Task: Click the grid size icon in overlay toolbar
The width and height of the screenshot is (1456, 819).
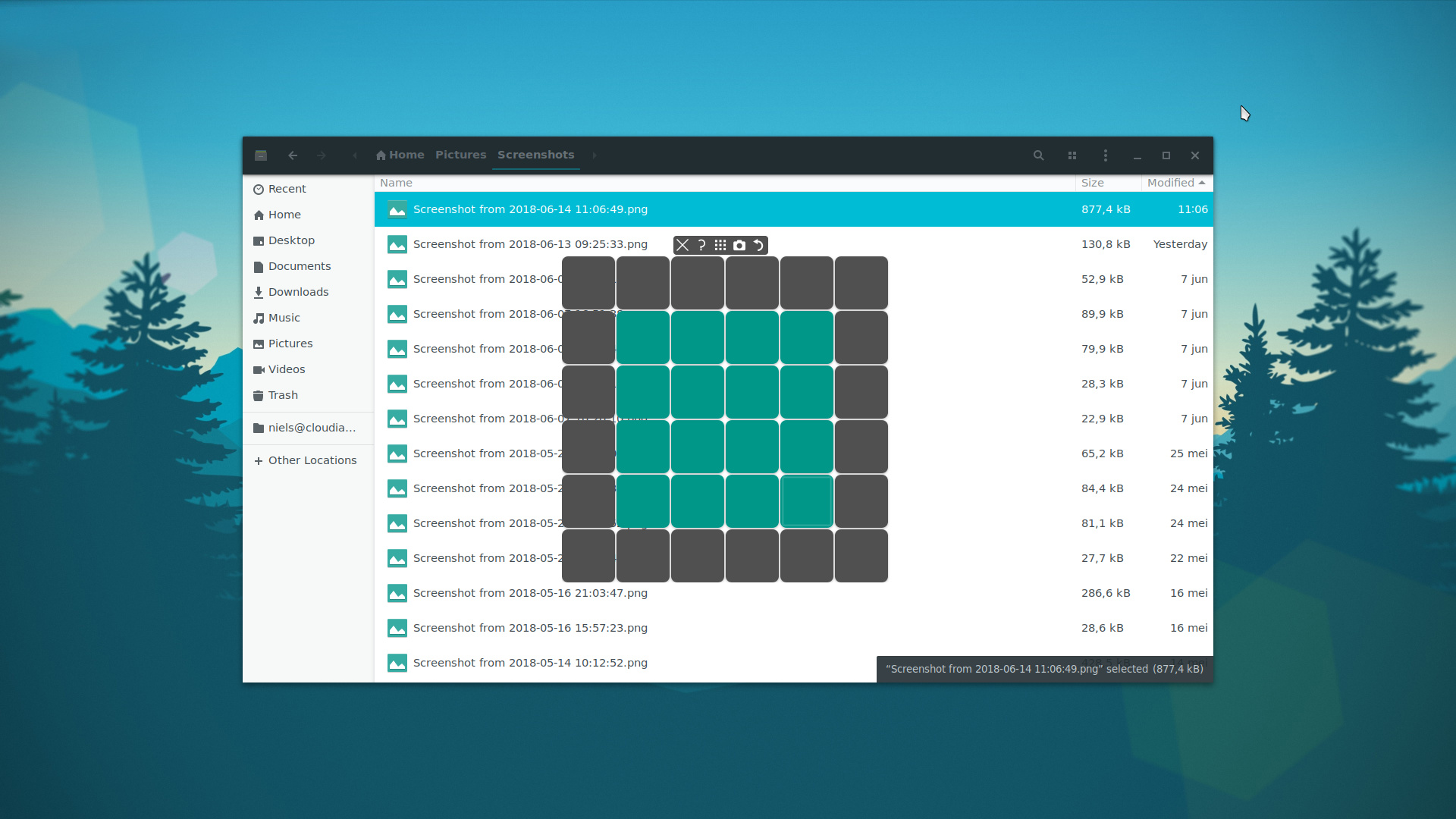Action: point(720,245)
